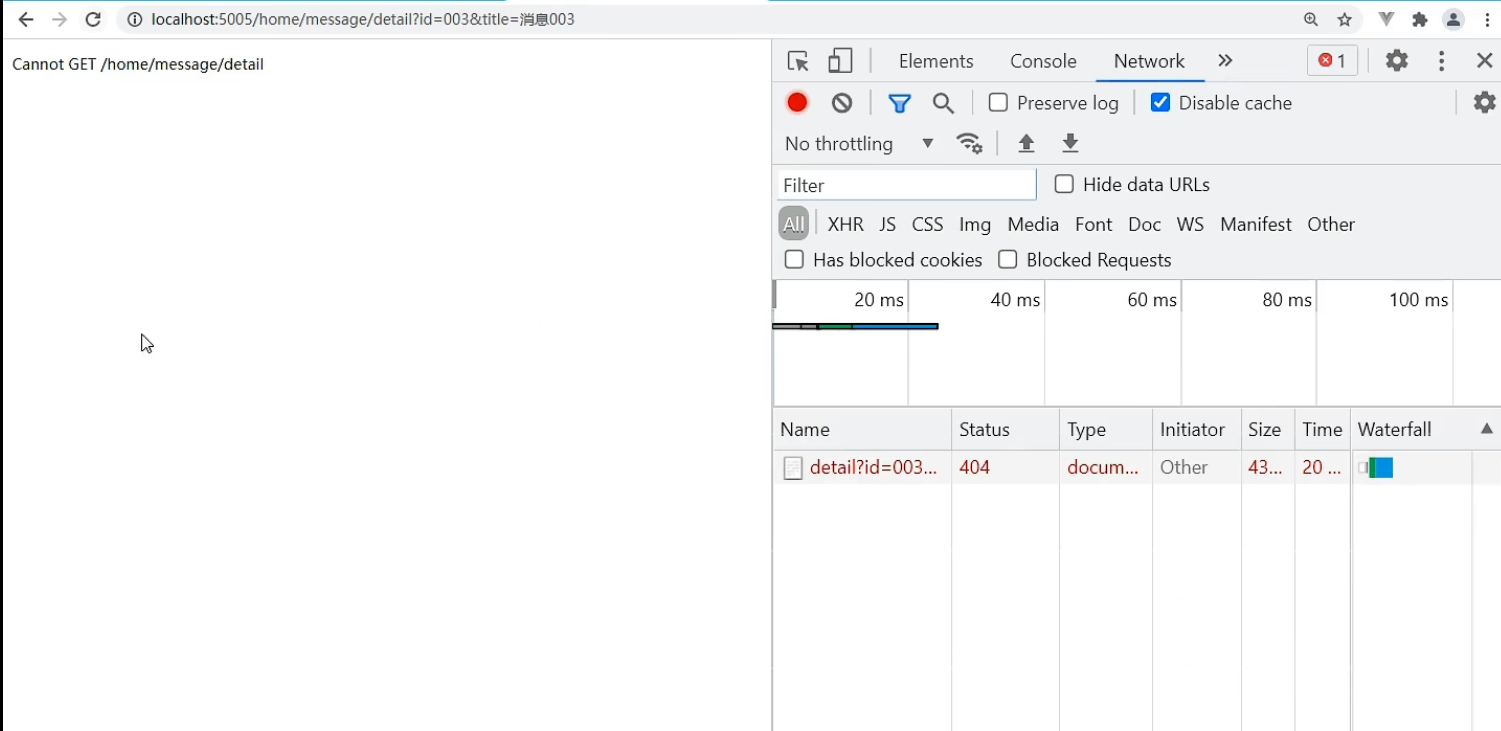The width and height of the screenshot is (1501, 731).
Task: Filter requests by CSS
Action: point(927,224)
